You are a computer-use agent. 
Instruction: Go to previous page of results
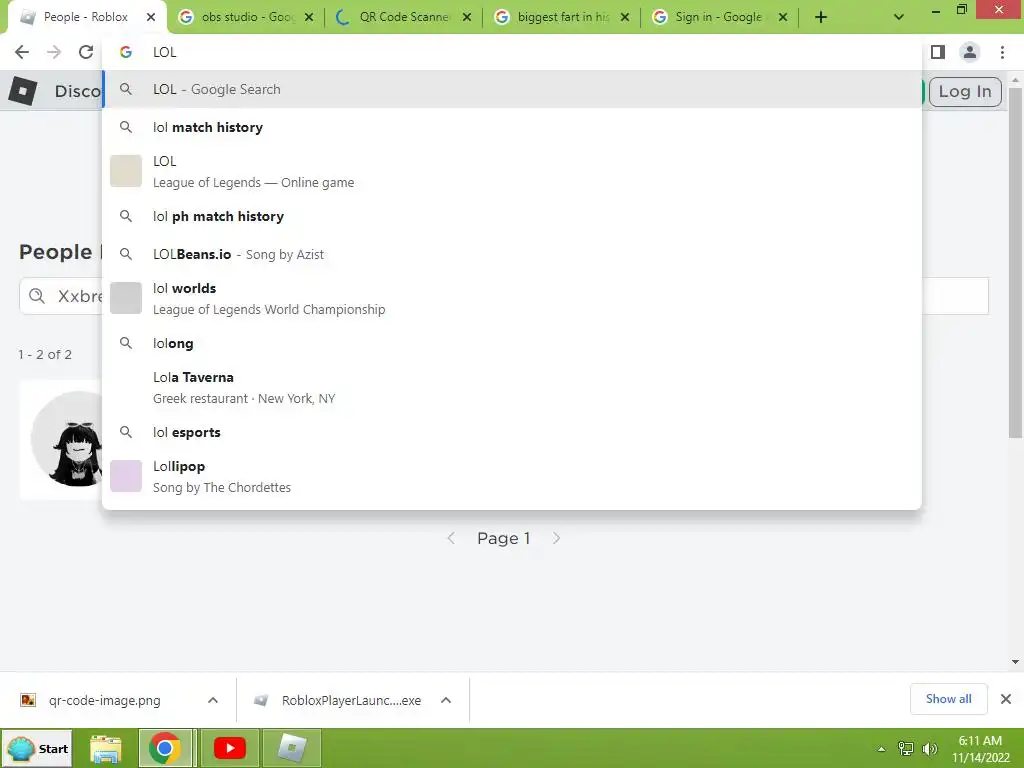point(451,538)
